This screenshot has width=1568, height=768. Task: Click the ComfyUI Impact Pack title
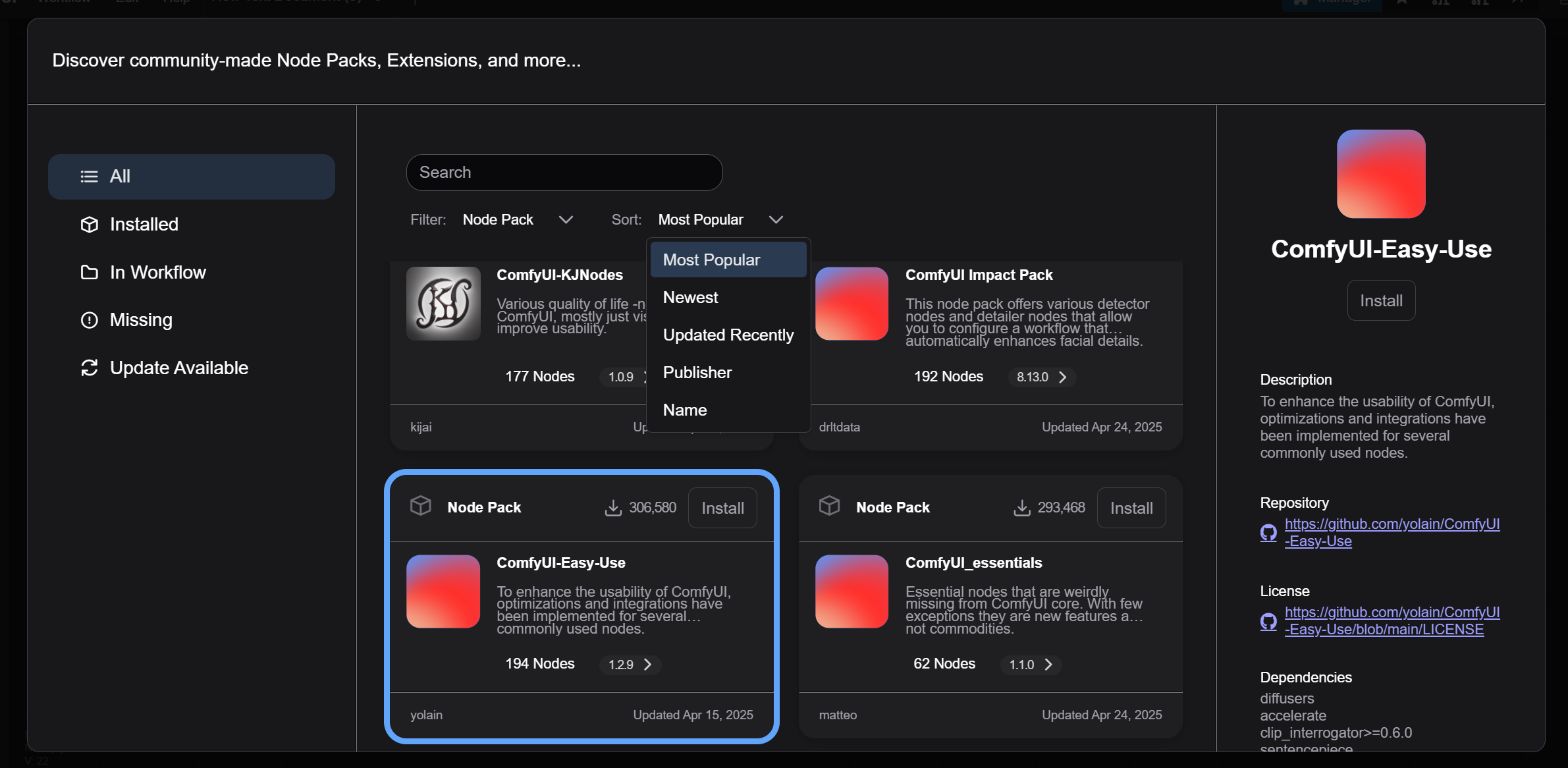click(x=979, y=275)
